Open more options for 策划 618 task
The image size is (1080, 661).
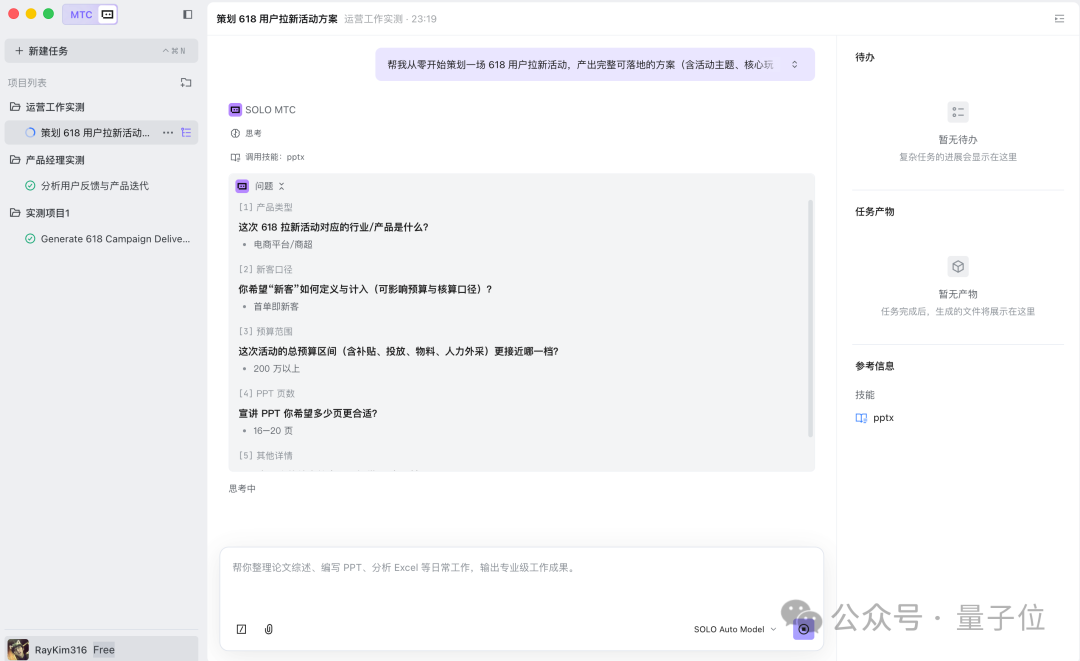(x=168, y=133)
